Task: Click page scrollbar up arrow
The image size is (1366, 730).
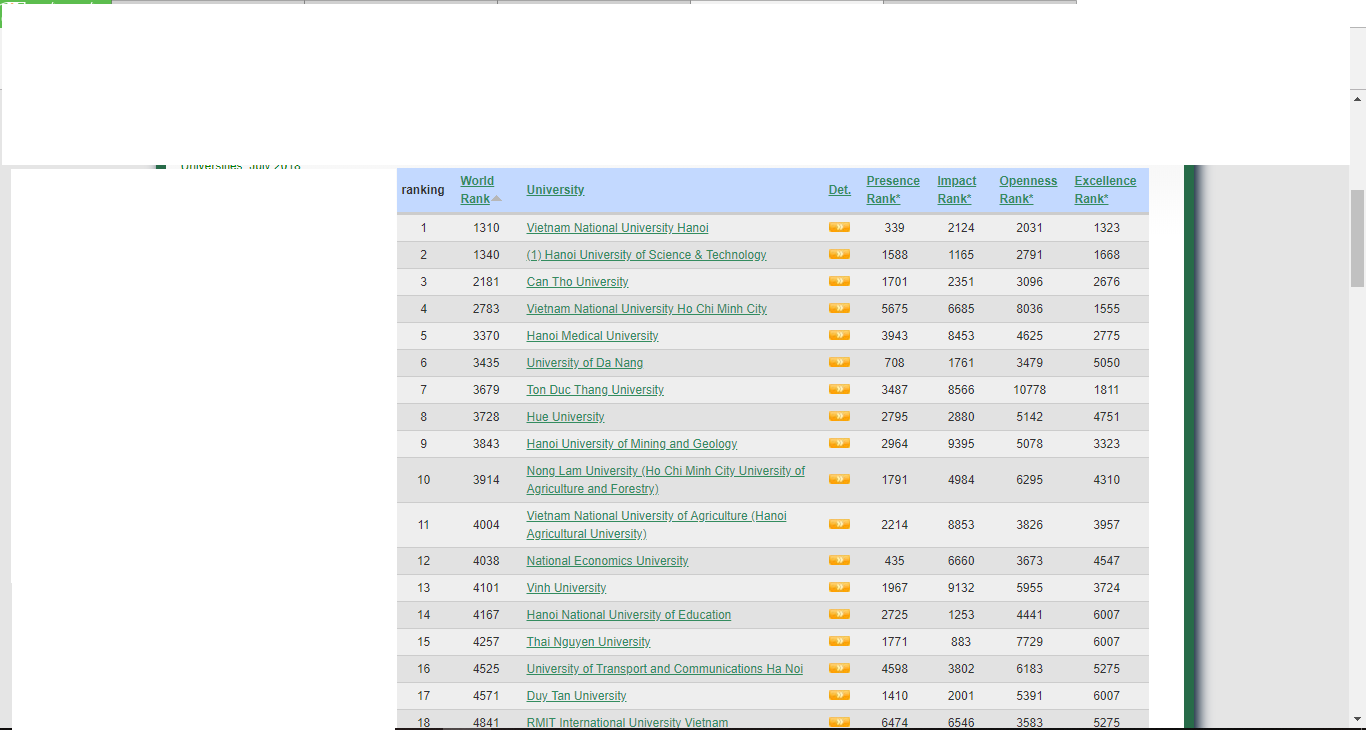Action: (x=1357, y=99)
